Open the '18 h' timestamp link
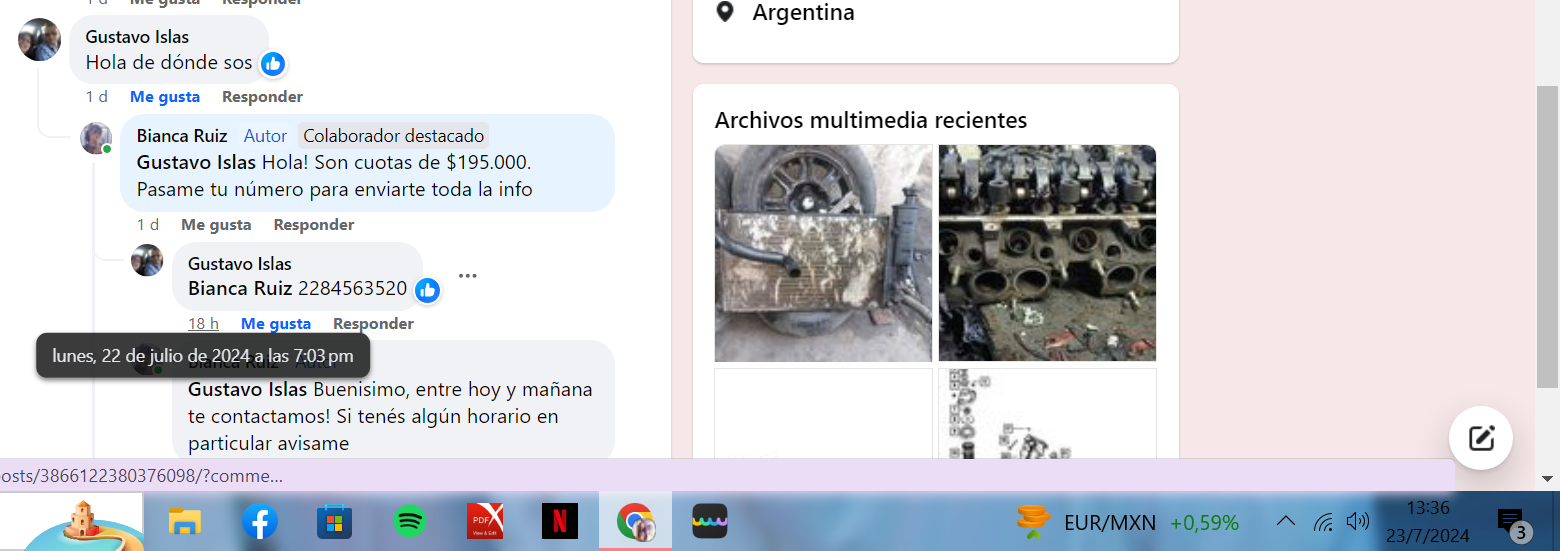Screen dimensions: 1560x551 203,324
